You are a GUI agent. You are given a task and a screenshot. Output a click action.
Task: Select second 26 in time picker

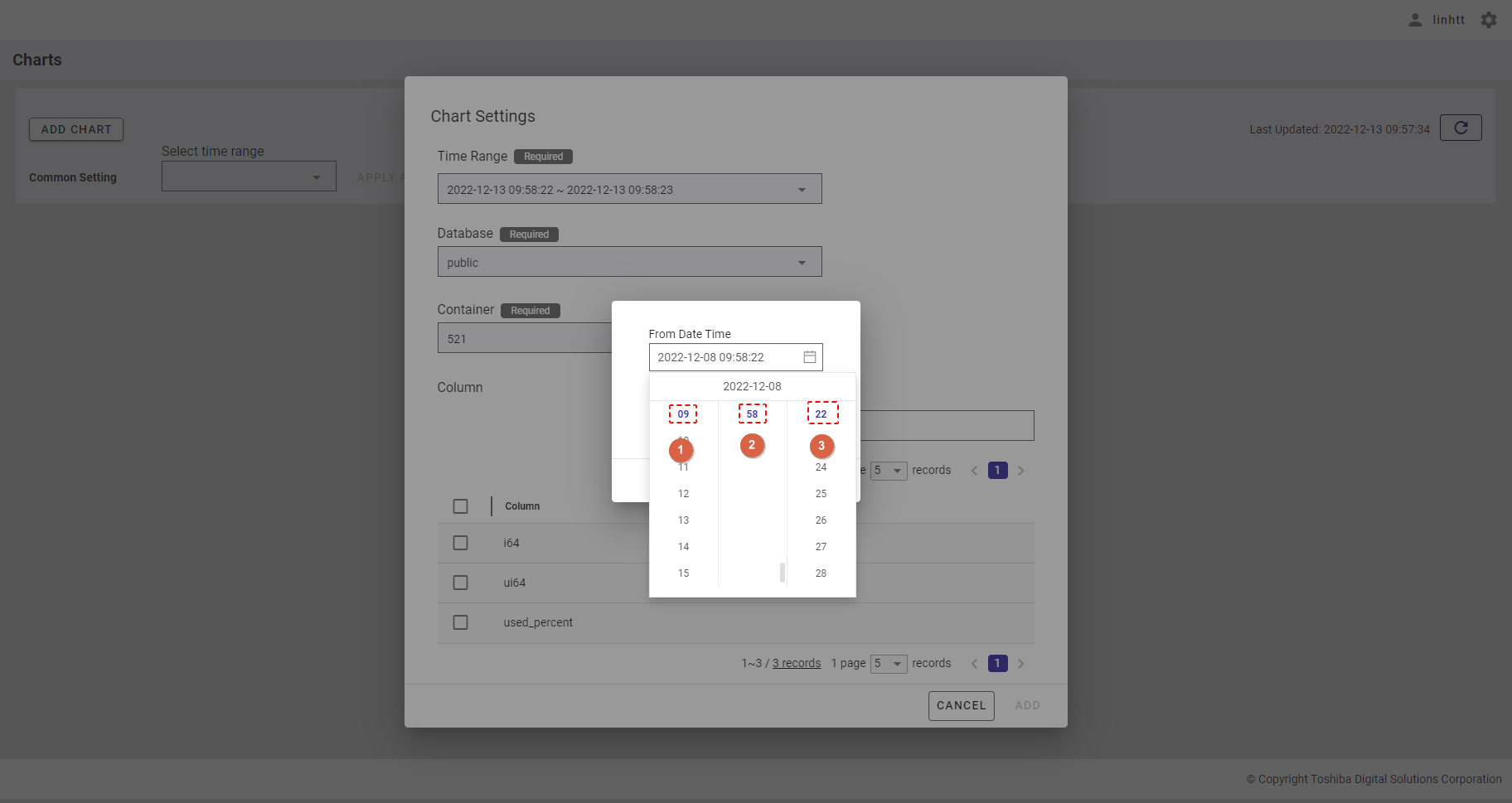pos(821,520)
